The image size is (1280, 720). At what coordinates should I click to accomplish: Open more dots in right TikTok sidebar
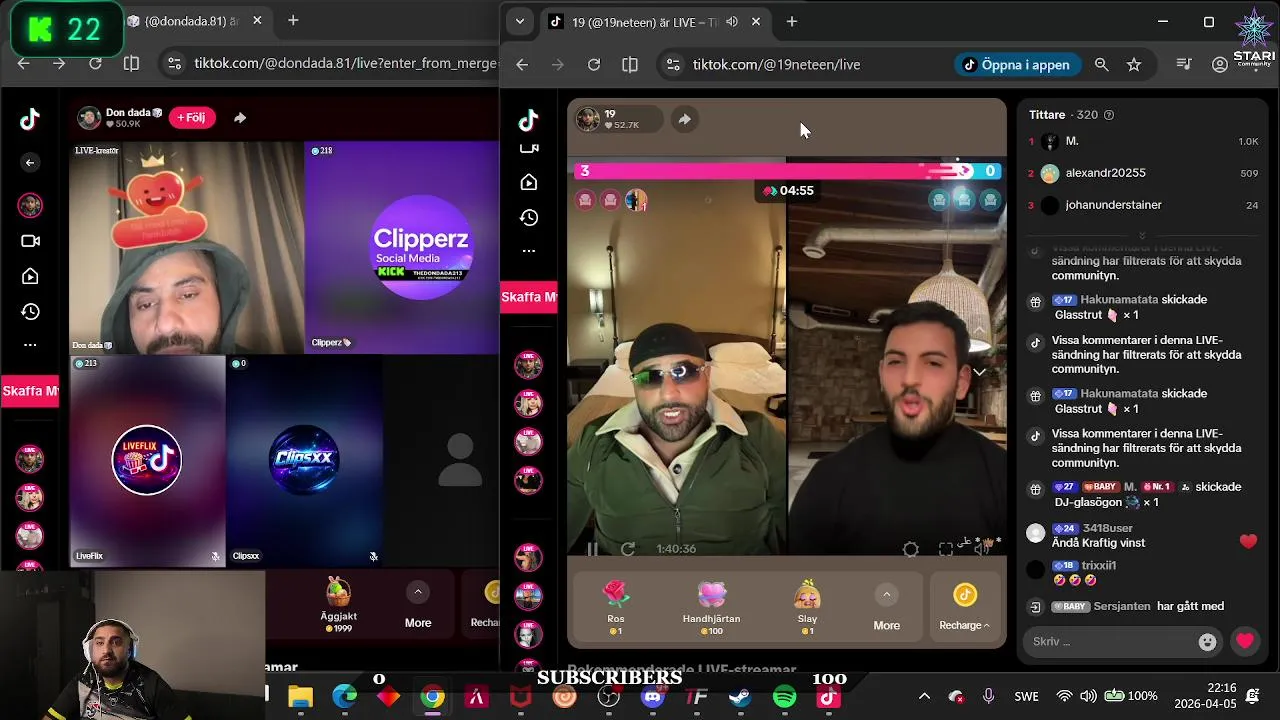coord(529,251)
